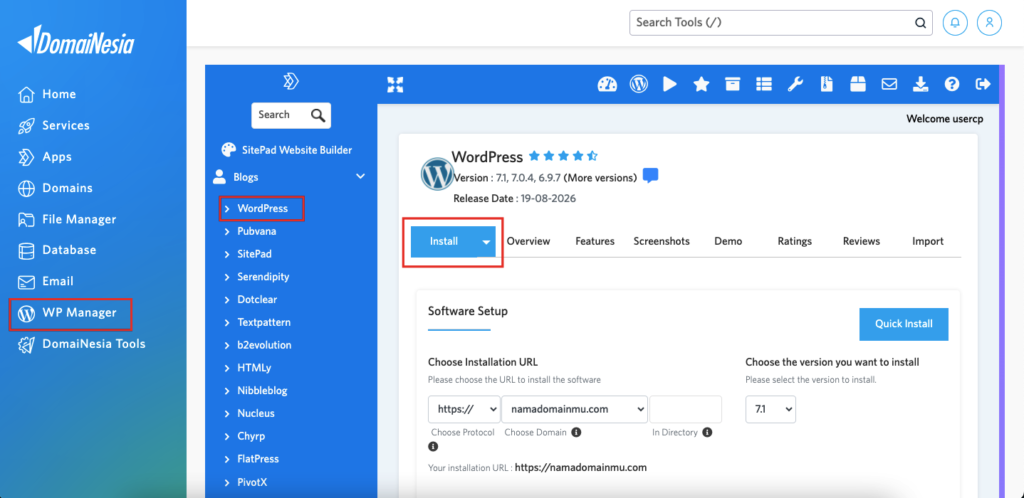Select WordPress in the Blogs list
Screen dimensions: 1024x498
[x=262, y=209]
